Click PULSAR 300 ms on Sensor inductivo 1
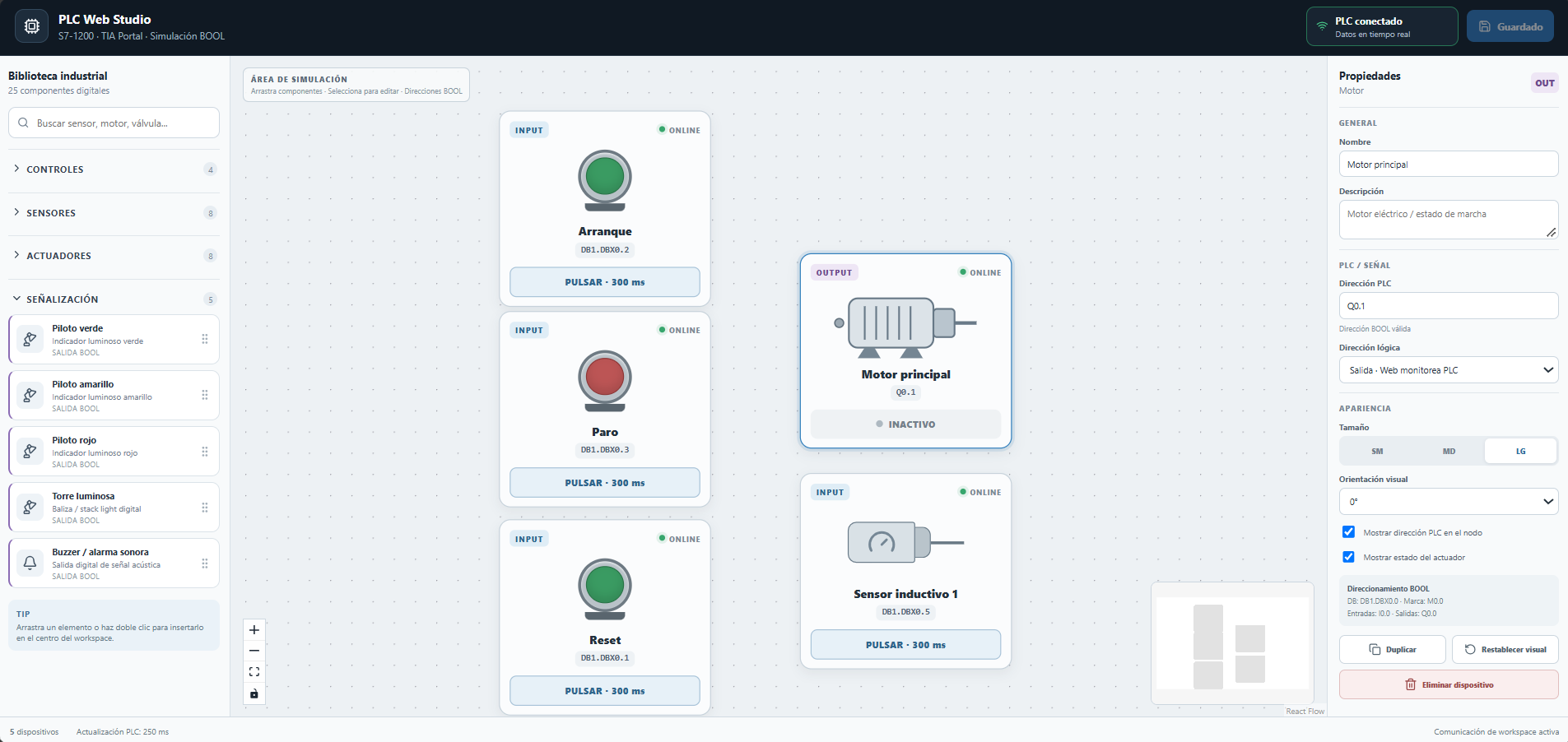Image resolution: width=1568 pixels, height=742 pixels. click(x=905, y=645)
